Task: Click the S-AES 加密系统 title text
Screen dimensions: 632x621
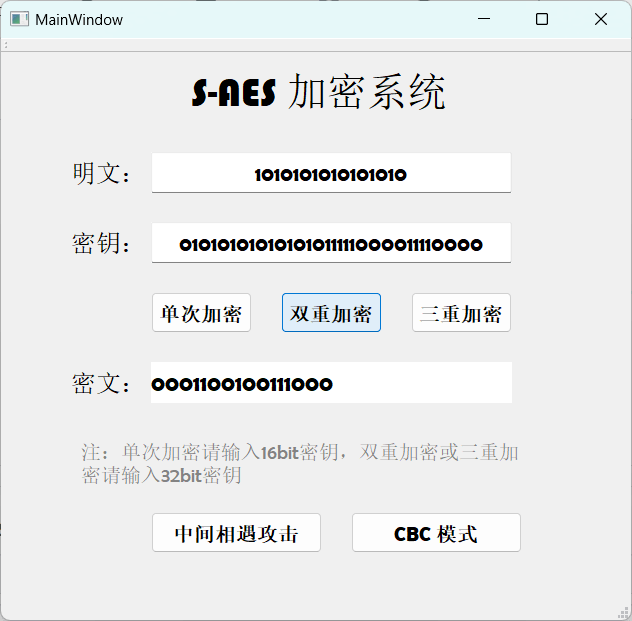Action: pyautogui.click(x=318, y=92)
